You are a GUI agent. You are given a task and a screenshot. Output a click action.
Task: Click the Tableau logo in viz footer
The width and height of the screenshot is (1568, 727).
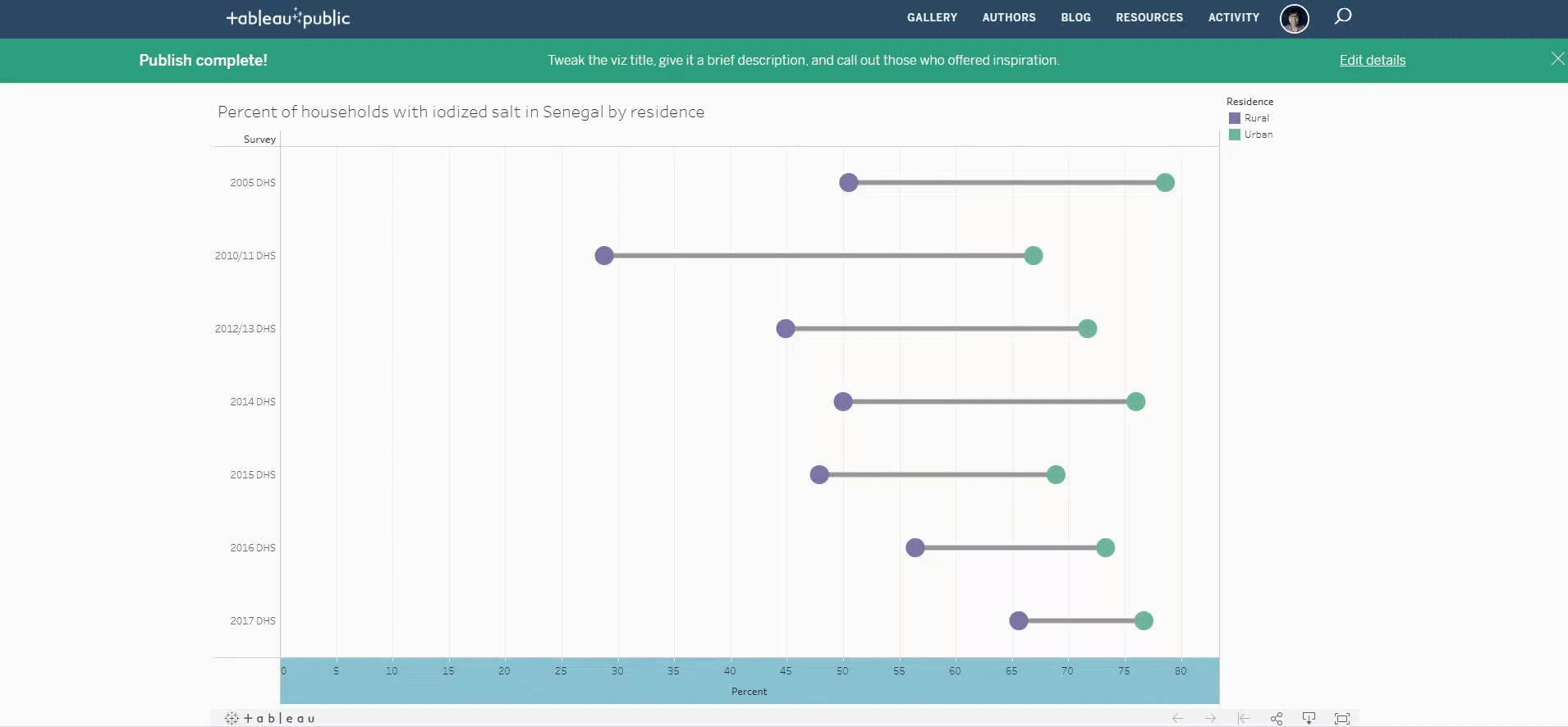270,719
